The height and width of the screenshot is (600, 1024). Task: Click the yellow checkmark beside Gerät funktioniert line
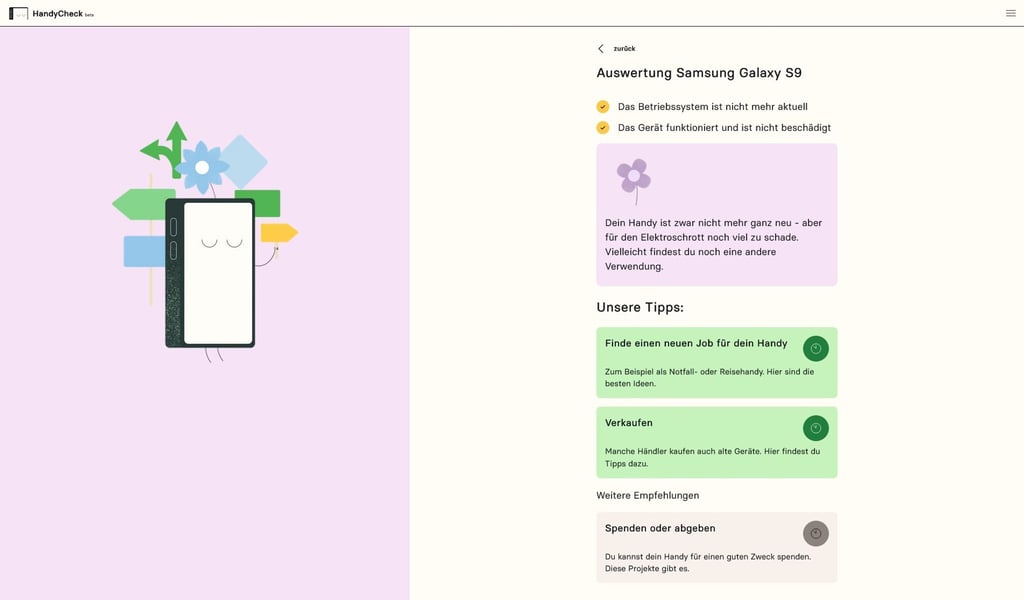(x=603, y=127)
